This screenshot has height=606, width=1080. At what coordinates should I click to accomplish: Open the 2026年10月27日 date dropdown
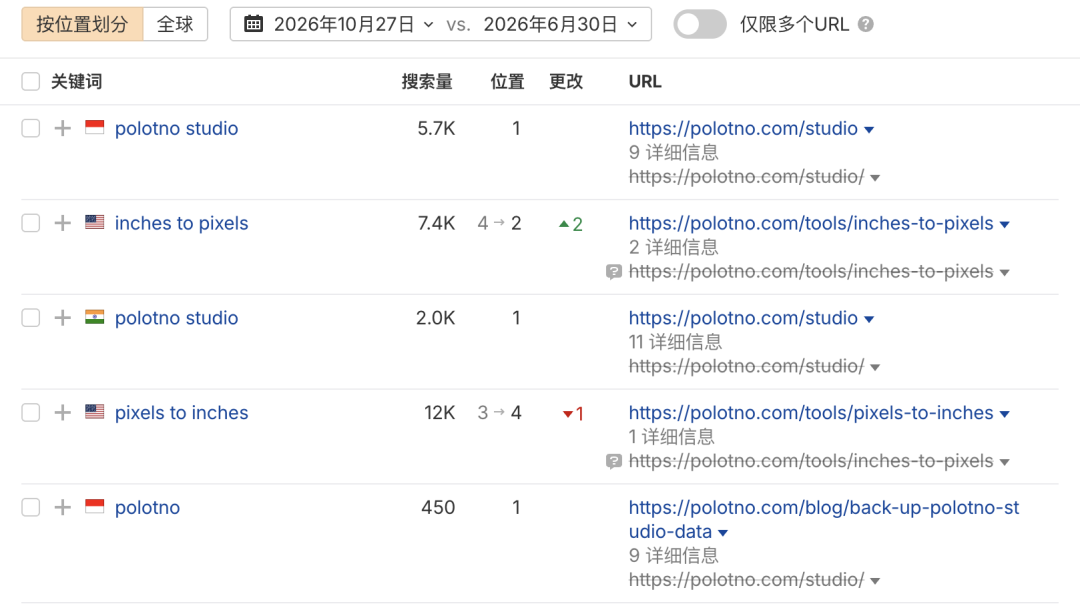pos(353,25)
